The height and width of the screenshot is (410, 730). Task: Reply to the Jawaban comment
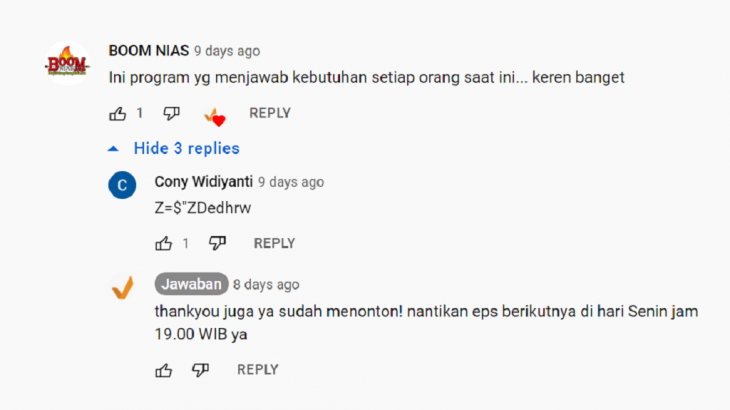[258, 370]
